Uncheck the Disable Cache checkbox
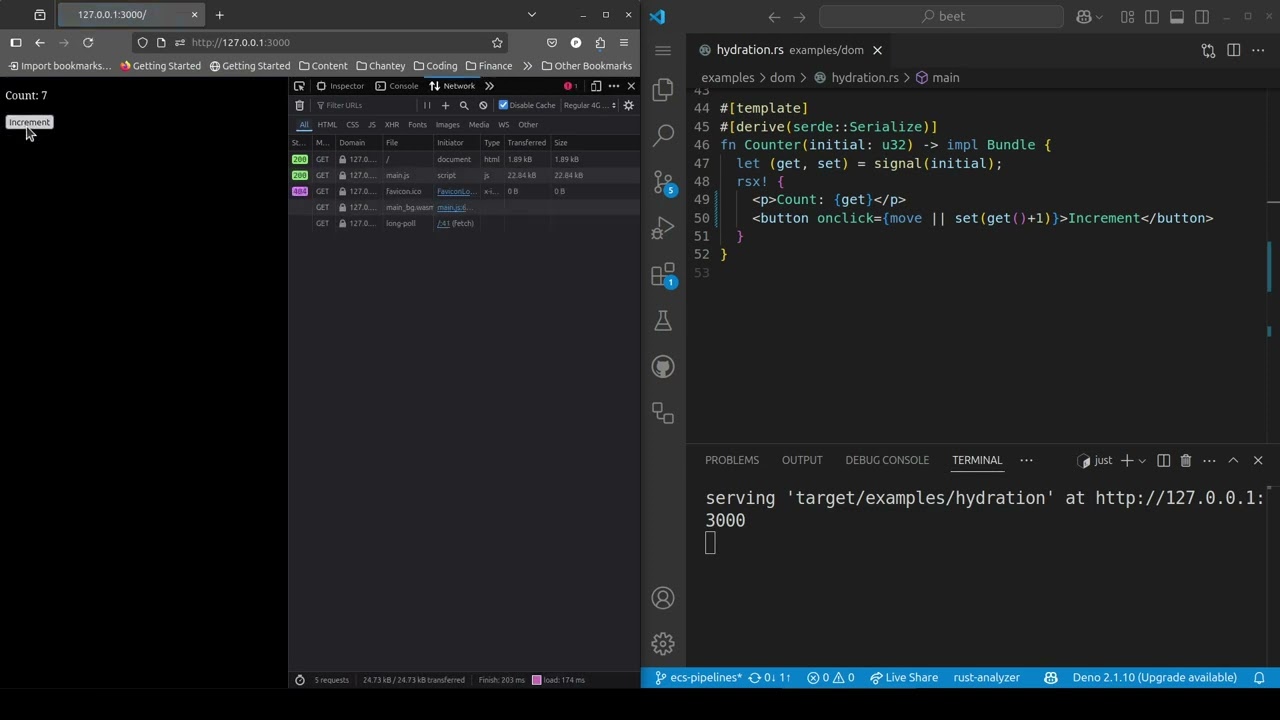 tap(503, 105)
